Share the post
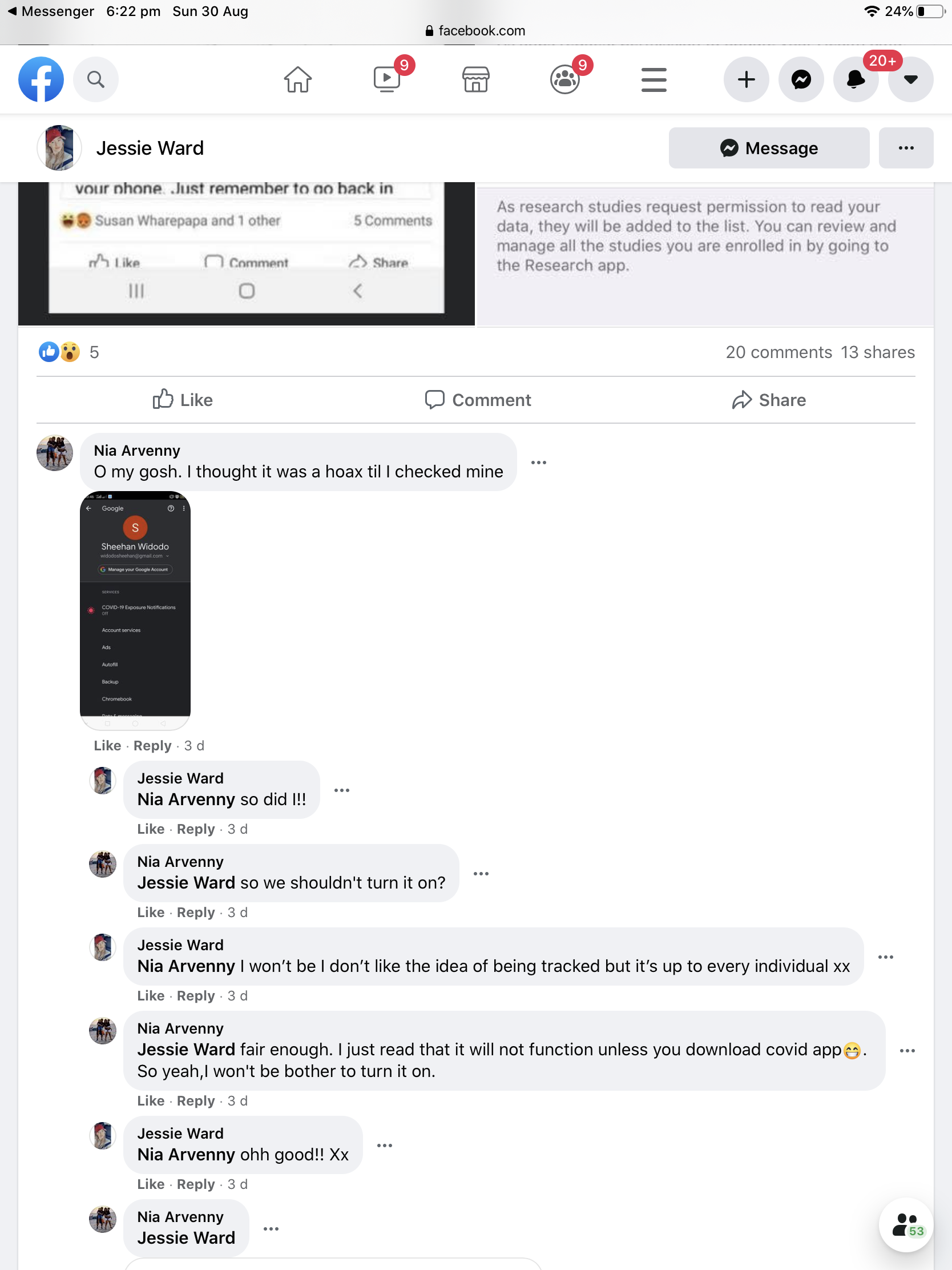Image resolution: width=952 pixels, height=1270 pixels. click(769, 400)
